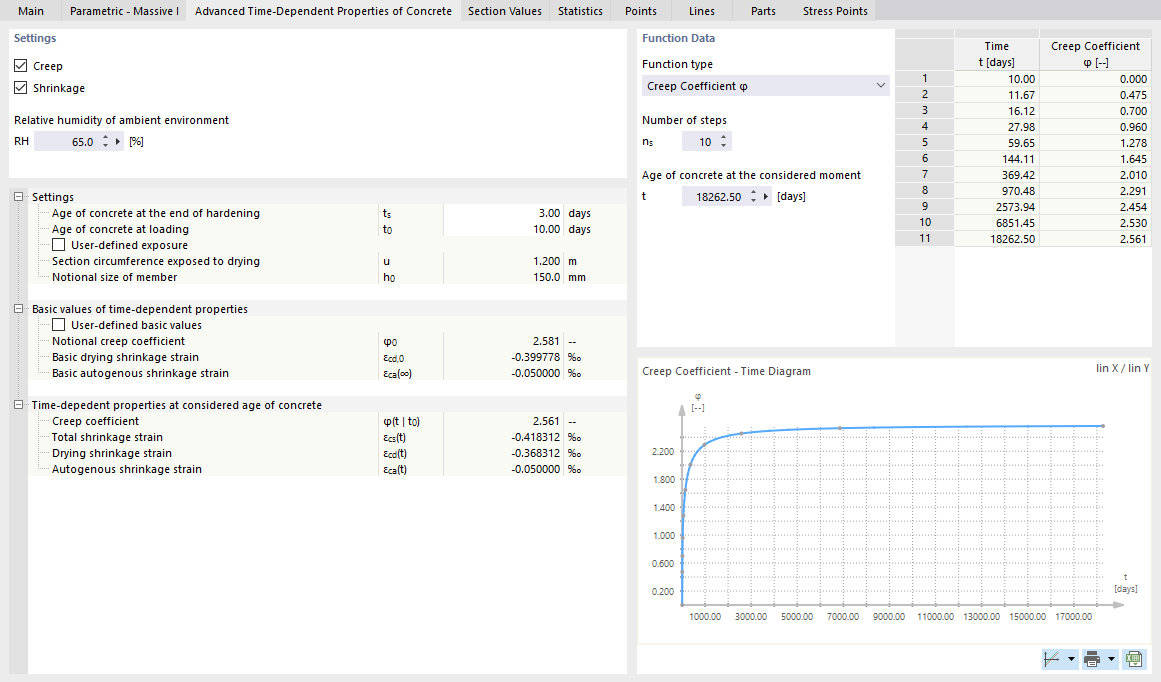Screen dimensions: 1161x682
Task: Open the arrow menu beside relative humidity field
Action: coord(118,141)
